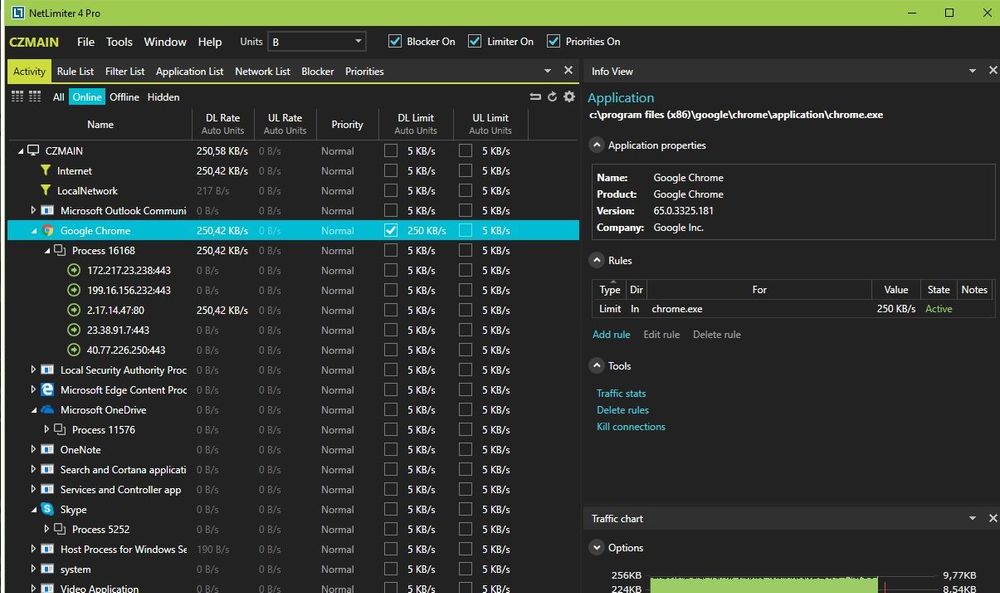Click connection icon for 2.17.14.47:80
Viewport: 1000px width, 593px height.
[x=74, y=310]
